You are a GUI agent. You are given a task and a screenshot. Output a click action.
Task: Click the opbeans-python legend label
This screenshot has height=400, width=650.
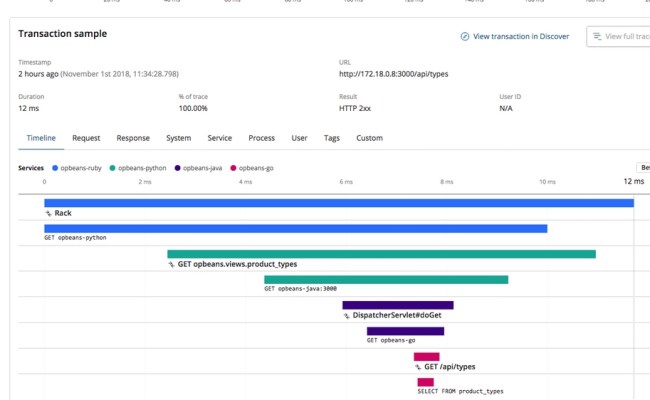142,168
